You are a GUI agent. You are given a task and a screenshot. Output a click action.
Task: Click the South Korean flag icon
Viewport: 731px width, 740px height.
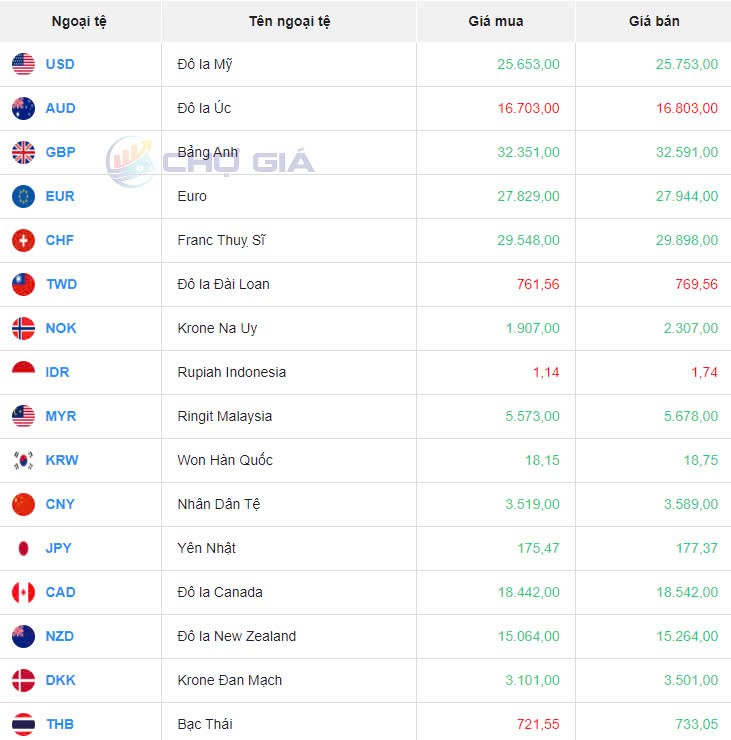[x=23, y=460]
